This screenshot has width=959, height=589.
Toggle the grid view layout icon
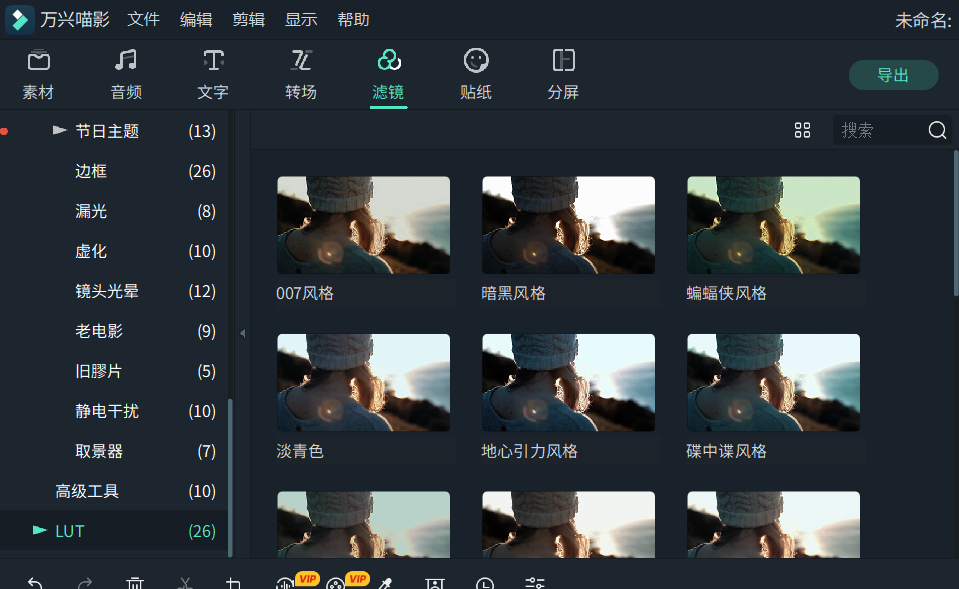click(x=802, y=130)
